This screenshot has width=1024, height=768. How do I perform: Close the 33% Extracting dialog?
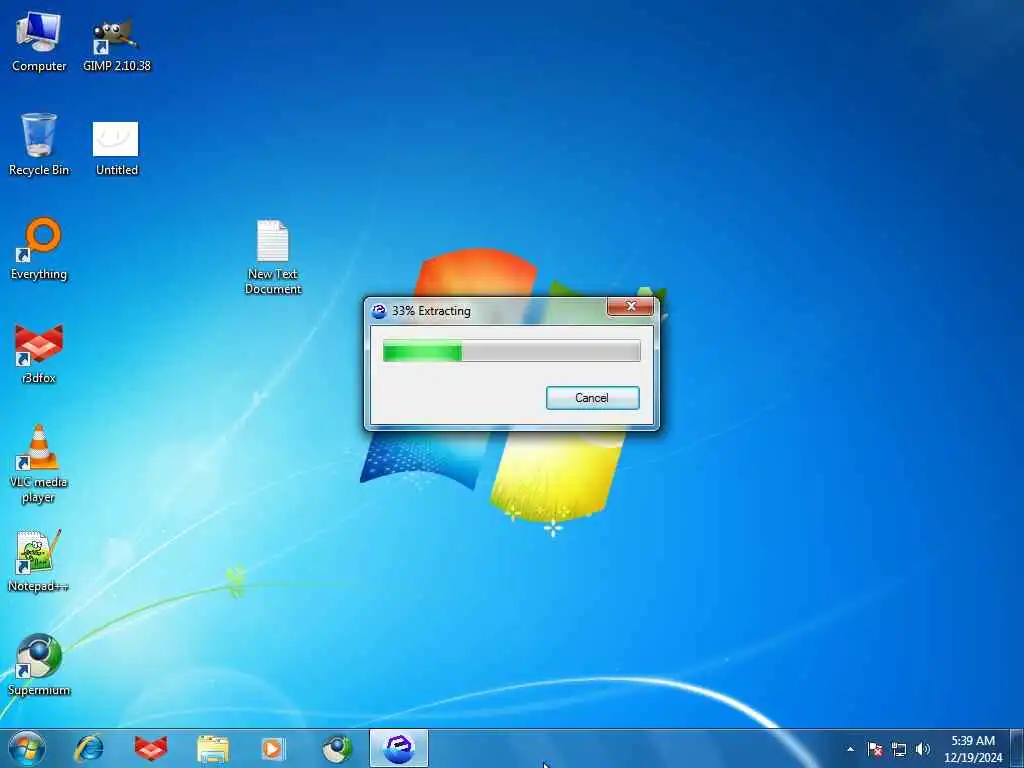click(x=630, y=306)
